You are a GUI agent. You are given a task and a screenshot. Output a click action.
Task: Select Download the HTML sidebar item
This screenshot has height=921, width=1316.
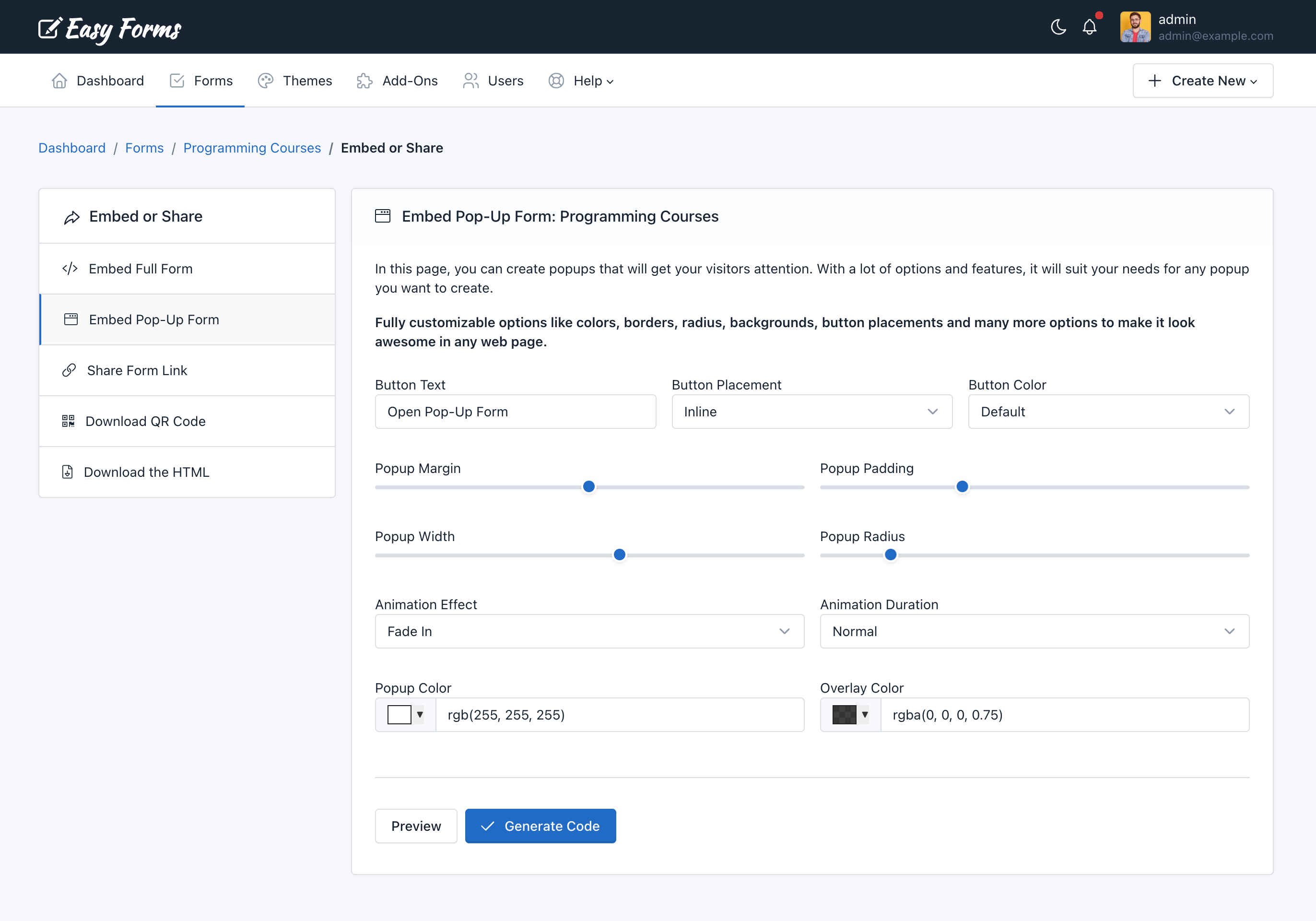tap(187, 472)
